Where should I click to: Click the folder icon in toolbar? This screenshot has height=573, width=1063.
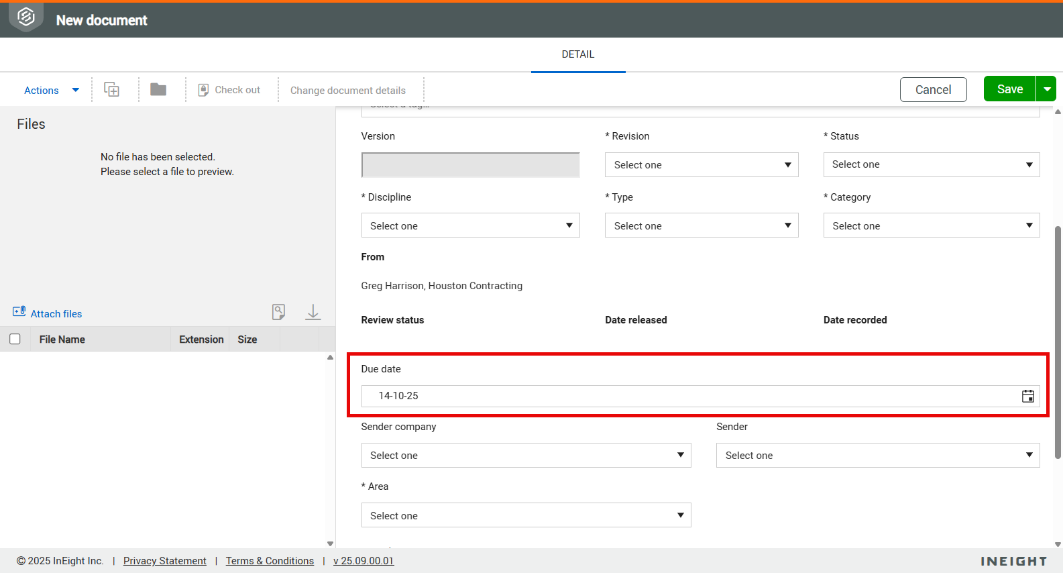tap(158, 90)
